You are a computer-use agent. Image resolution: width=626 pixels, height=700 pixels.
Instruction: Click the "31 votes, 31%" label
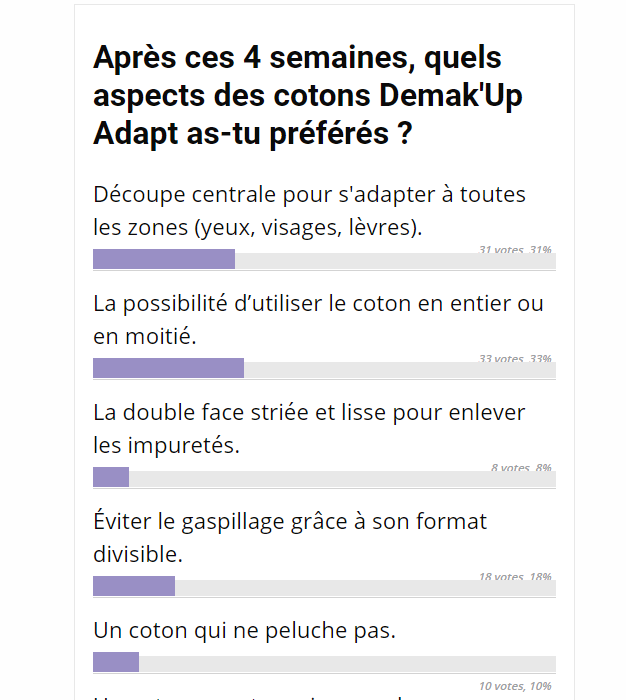point(515,249)
